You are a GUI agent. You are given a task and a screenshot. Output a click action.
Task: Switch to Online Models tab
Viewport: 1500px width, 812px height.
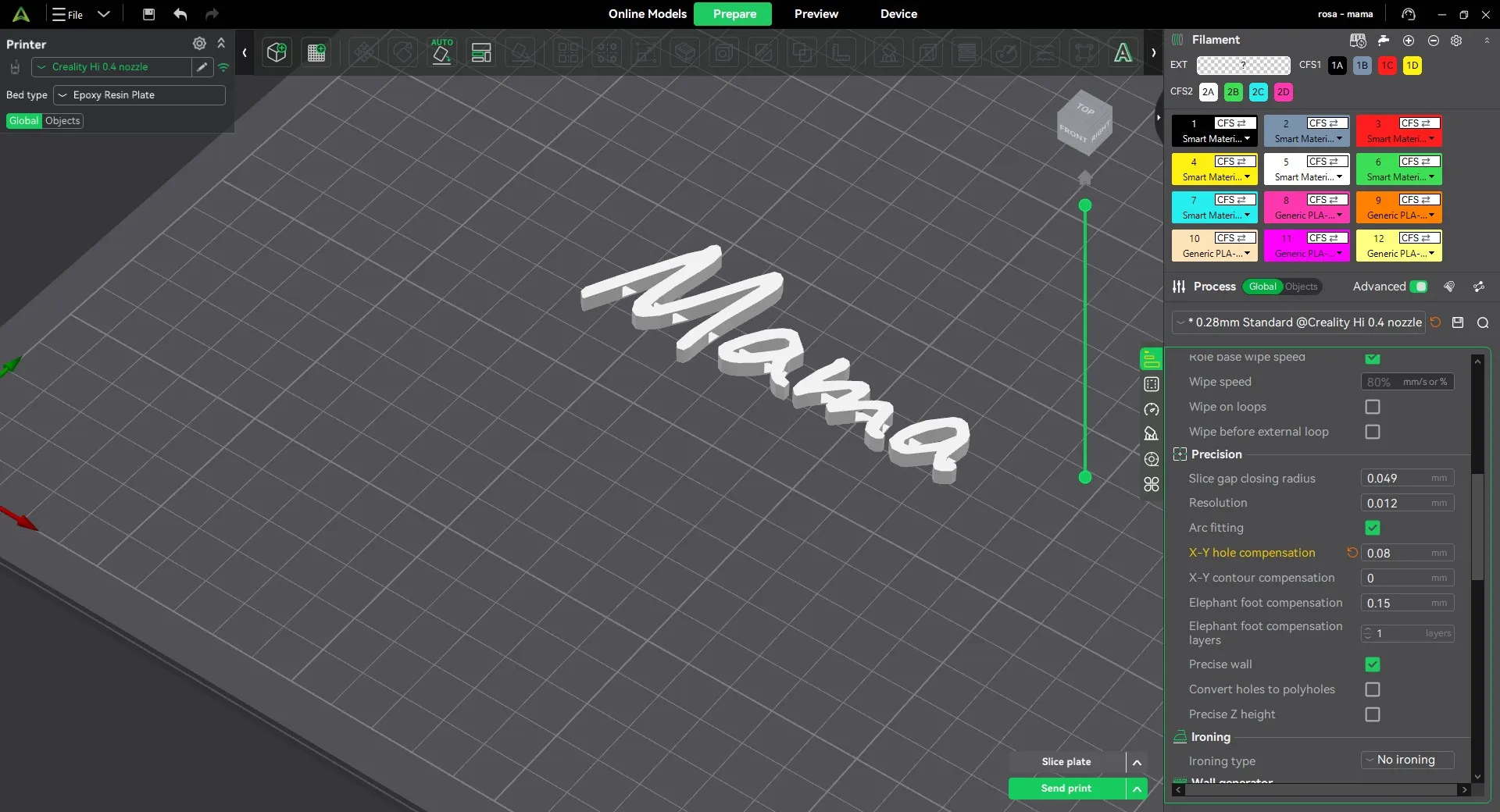pos(647,14)
